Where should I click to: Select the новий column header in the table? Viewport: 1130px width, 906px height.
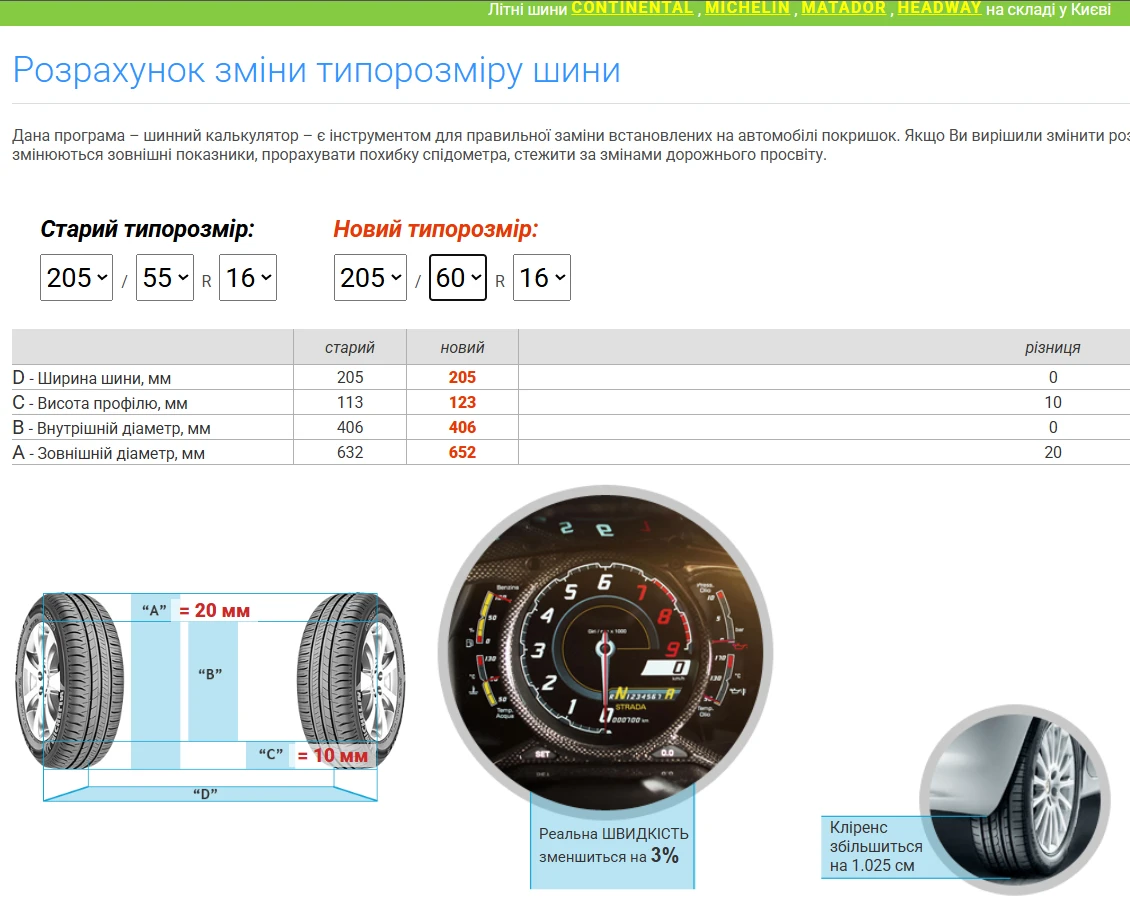point(461,347)
